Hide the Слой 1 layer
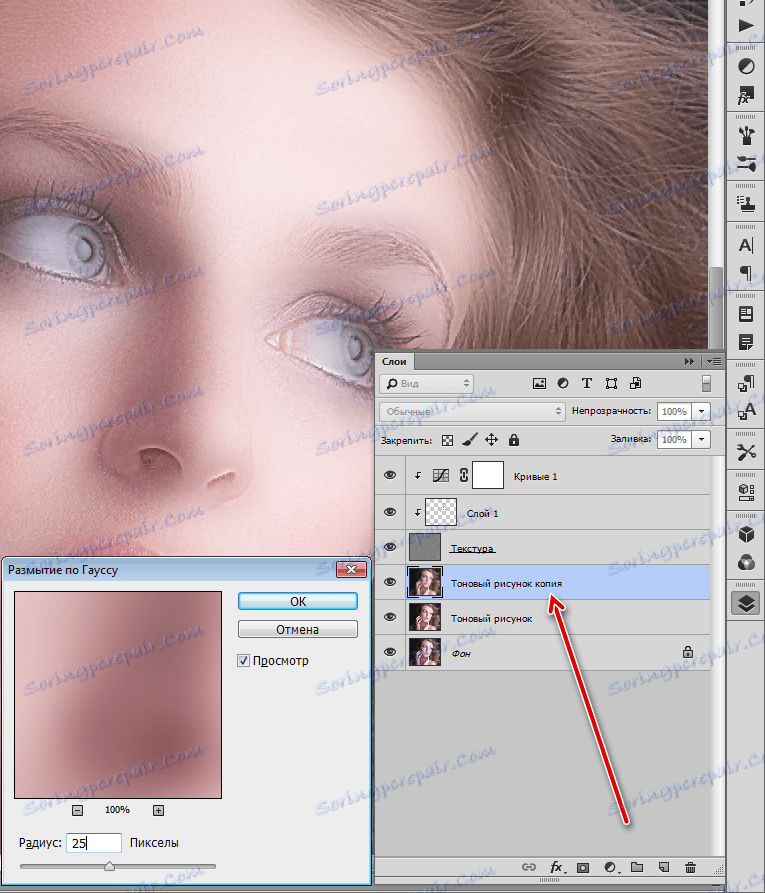This screenshot has height=893, width=765. [x=390, y=511]
